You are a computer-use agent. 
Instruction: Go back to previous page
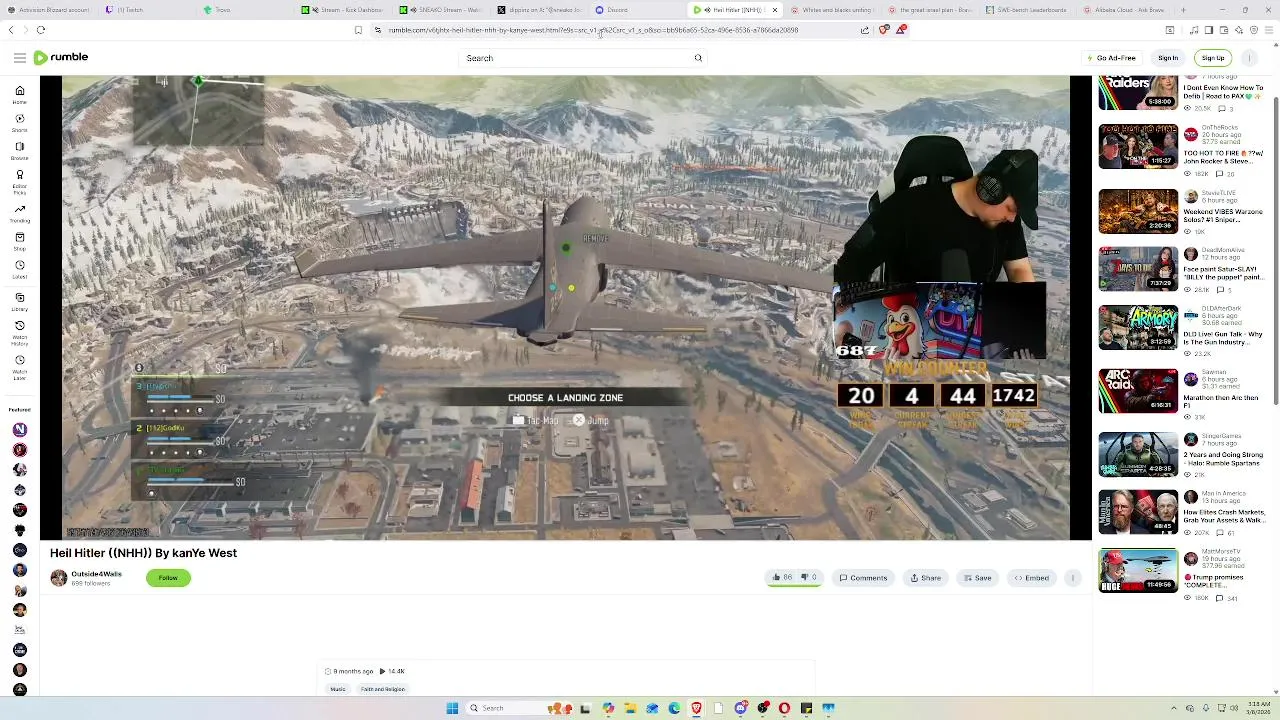11,30
